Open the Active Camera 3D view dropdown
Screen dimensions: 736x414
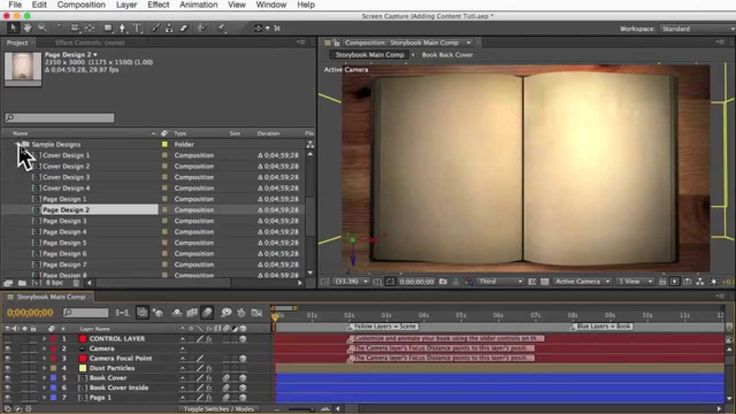point(582,282)
